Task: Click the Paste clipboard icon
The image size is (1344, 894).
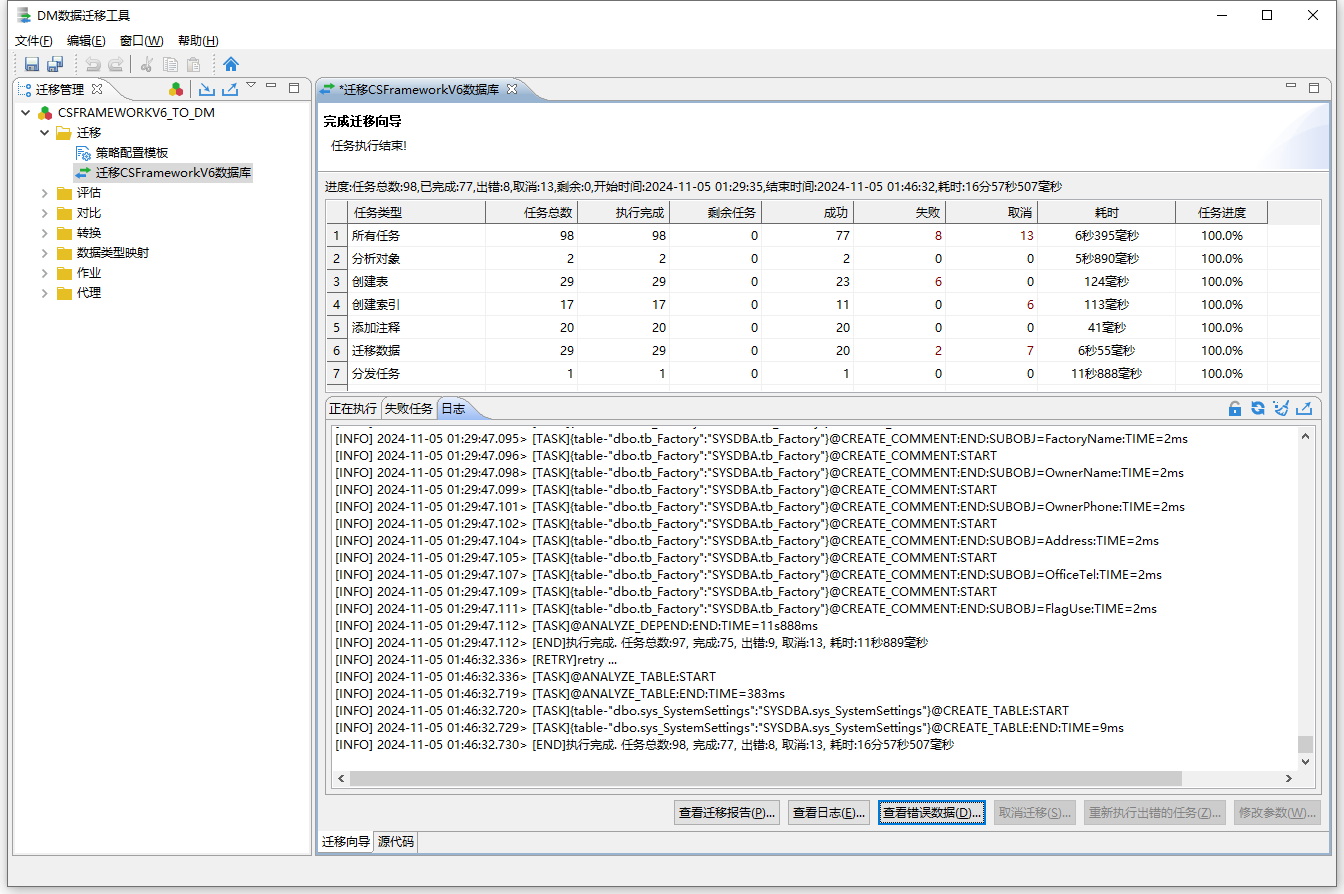Action: 194,64
